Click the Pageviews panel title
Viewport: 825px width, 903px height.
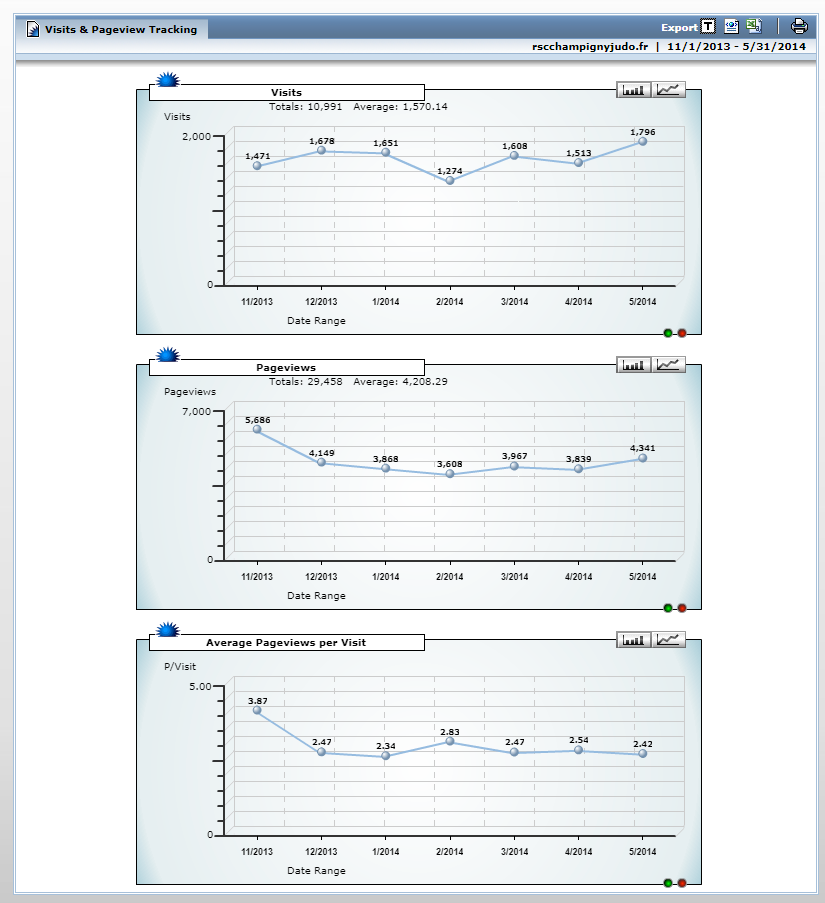click(286, 367)
